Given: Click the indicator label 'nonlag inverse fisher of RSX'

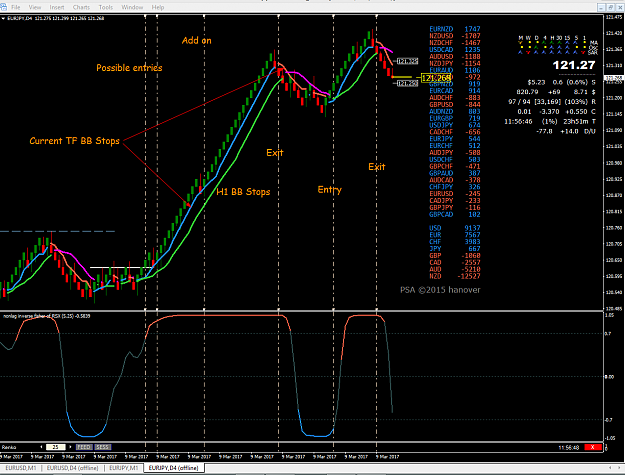Looking at the screenshot, I should (x=32, y=316).
